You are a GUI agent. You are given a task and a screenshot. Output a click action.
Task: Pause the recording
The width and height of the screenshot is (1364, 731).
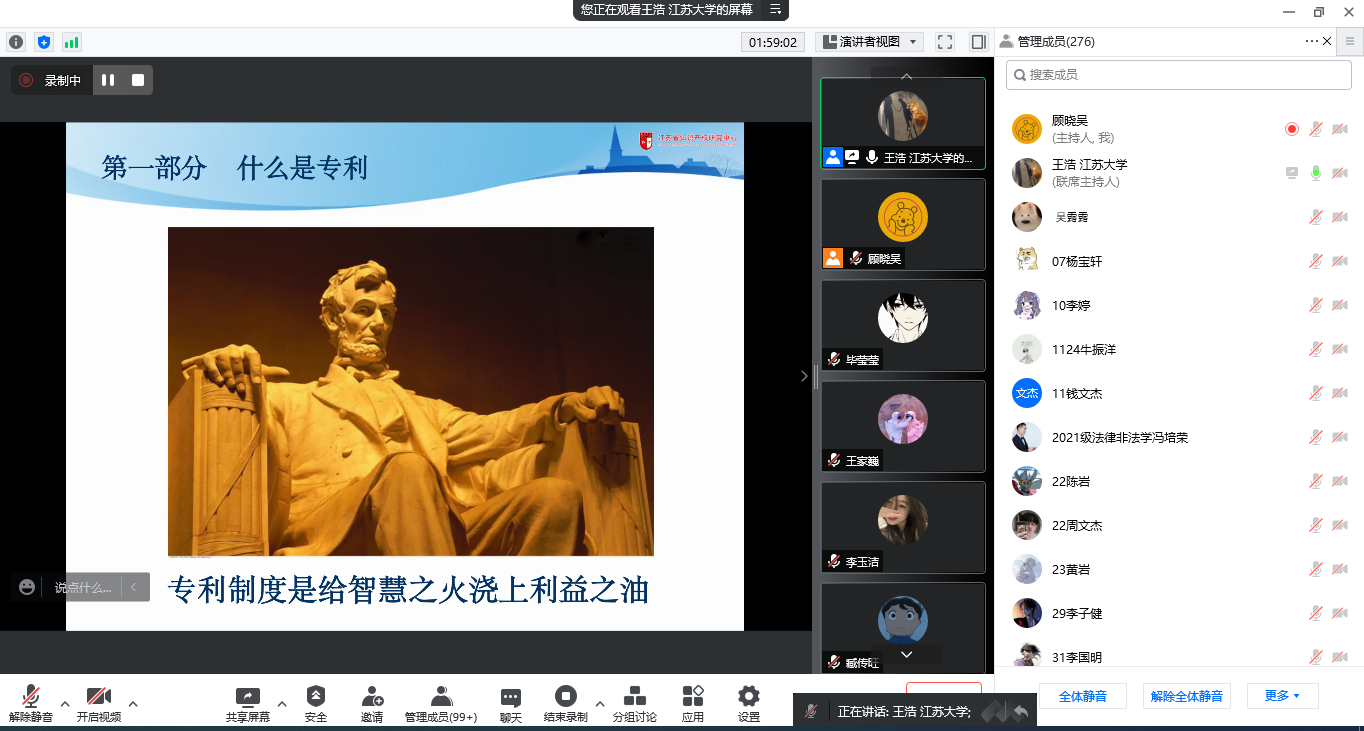(x=108, y=80)
